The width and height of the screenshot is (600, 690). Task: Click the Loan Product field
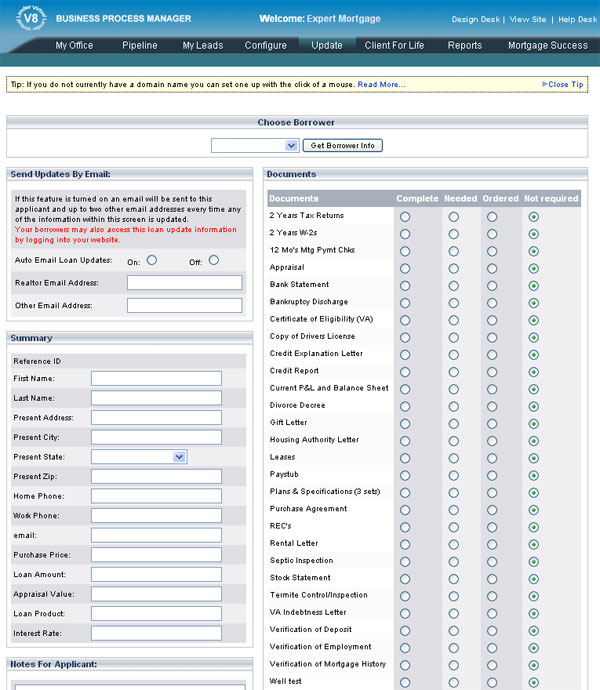point(156,613)
